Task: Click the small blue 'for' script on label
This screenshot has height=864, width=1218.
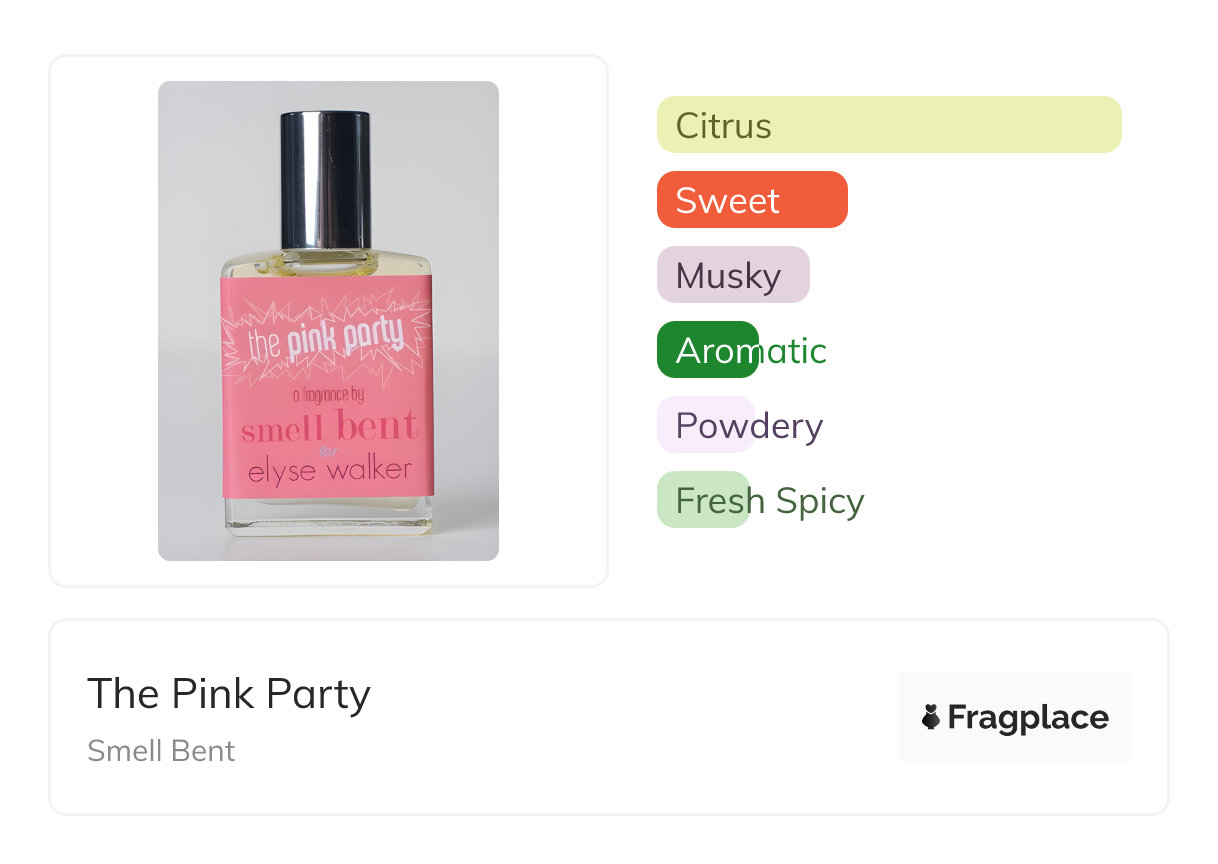Action: (329, 451)
